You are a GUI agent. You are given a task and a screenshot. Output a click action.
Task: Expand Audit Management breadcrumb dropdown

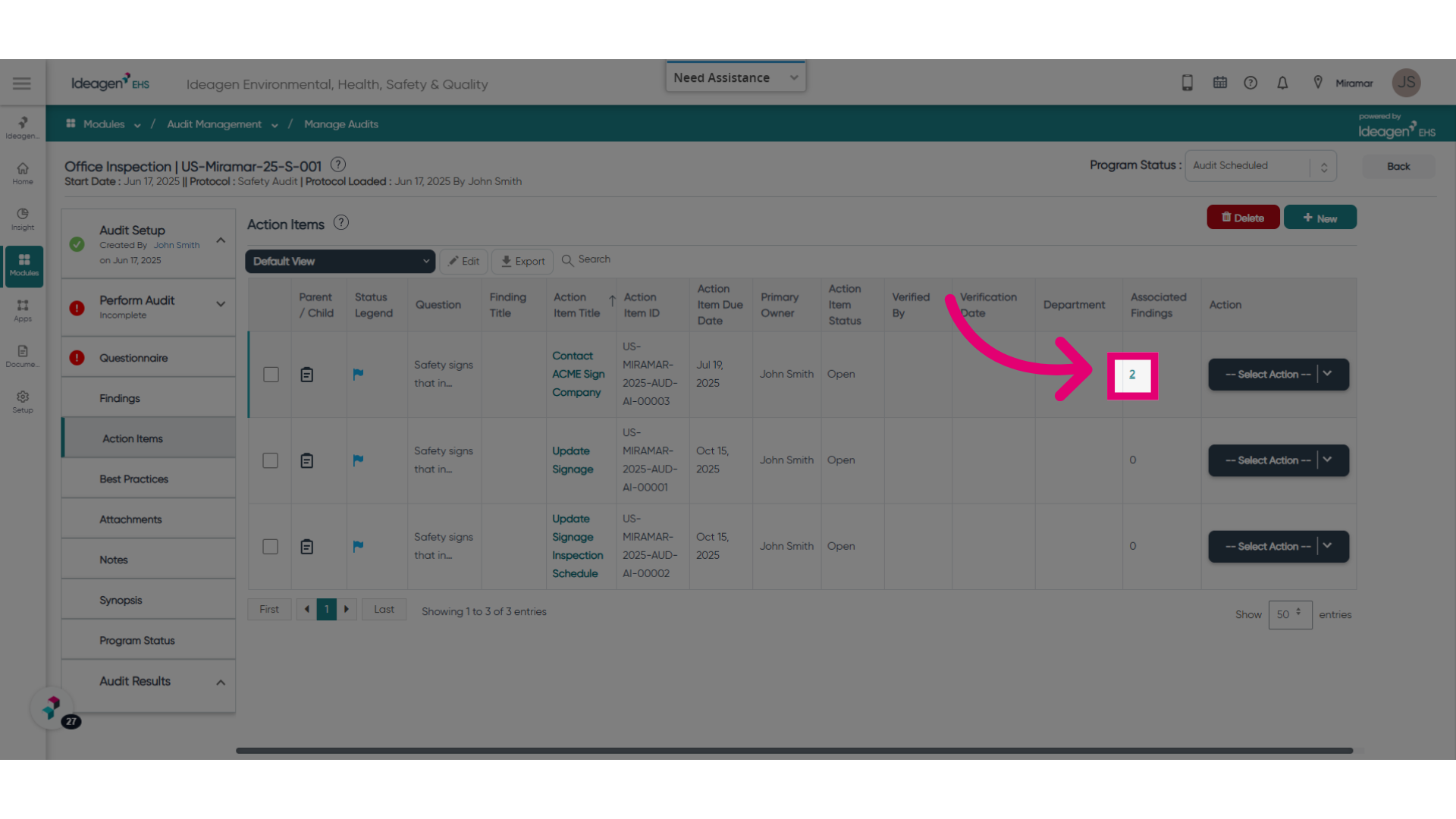point(275,125)
